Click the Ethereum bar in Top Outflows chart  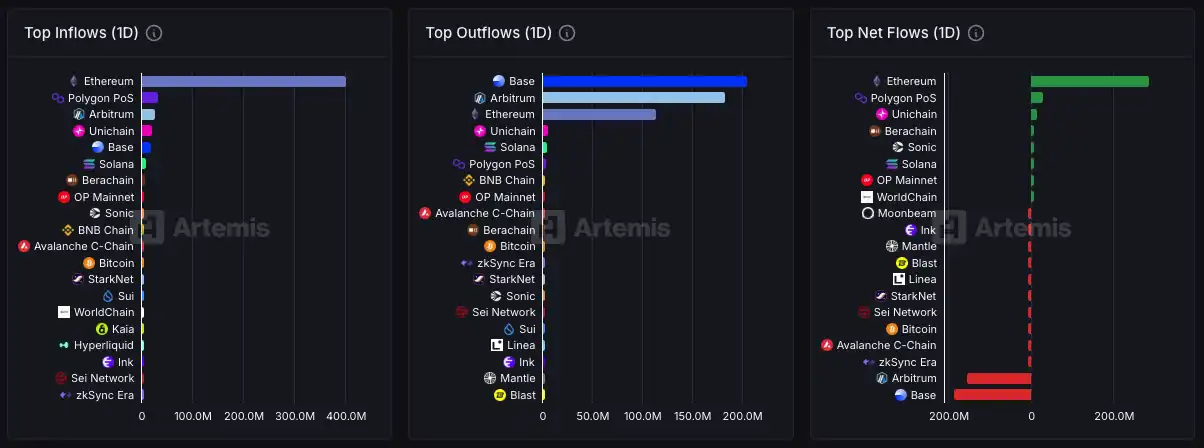tap(599, 114)
